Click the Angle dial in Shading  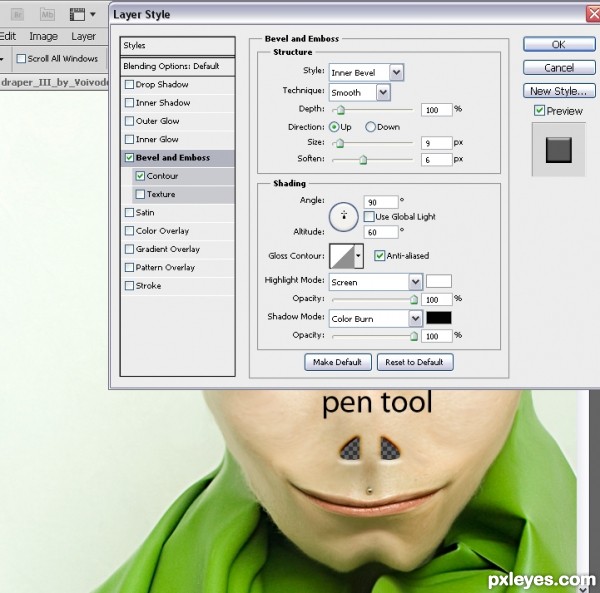tap(343, 217)
